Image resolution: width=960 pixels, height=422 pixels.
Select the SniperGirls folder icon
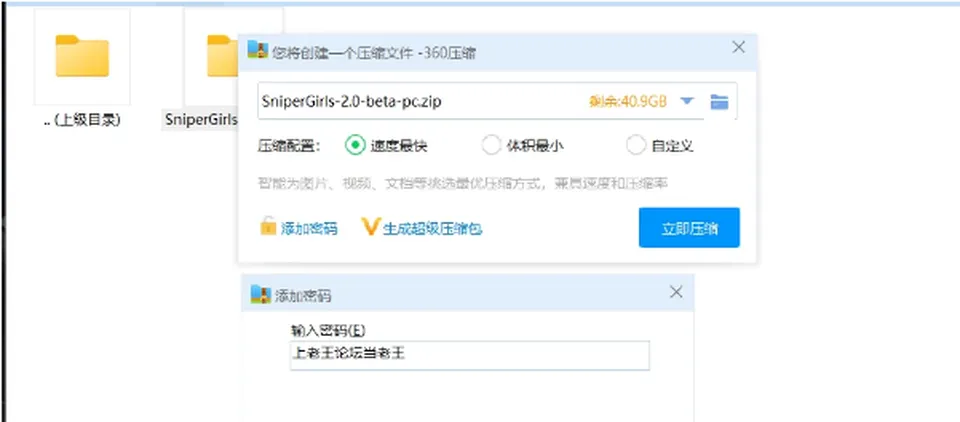pyautogui.click(x=222, y=56)
